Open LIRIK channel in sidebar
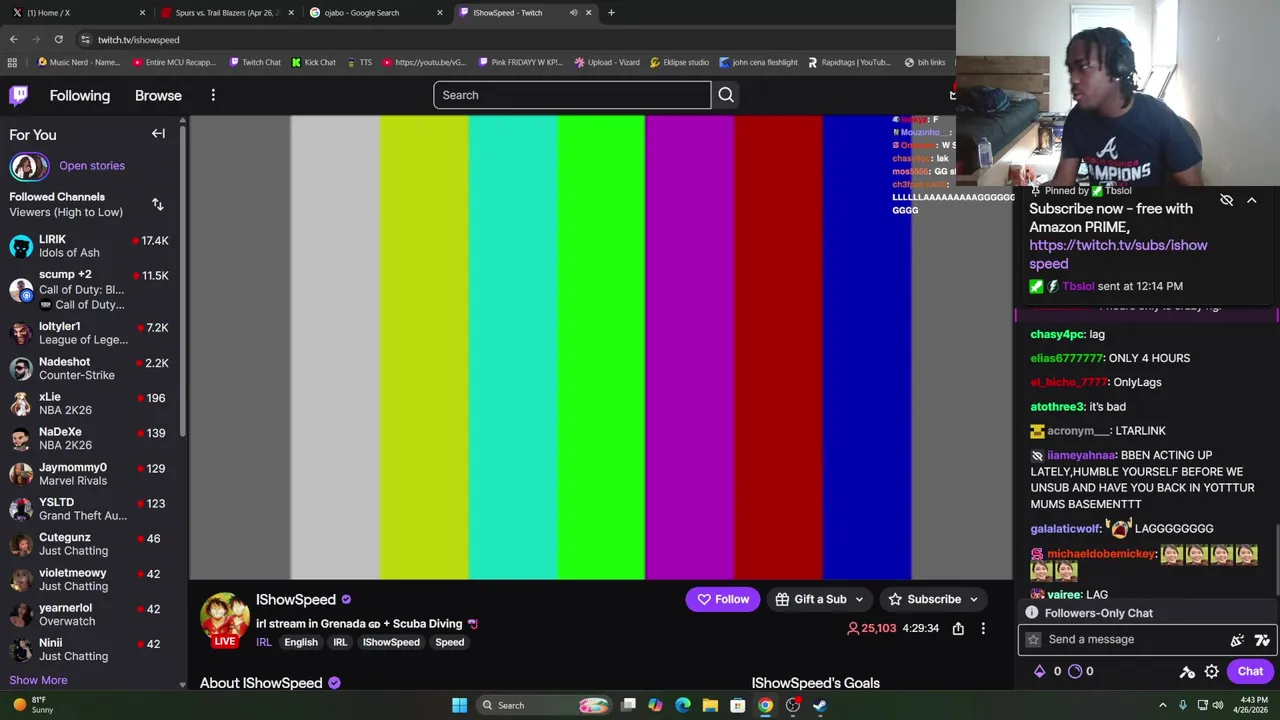This screenshot has width=1280, height=720. click(x=90, y=246)
